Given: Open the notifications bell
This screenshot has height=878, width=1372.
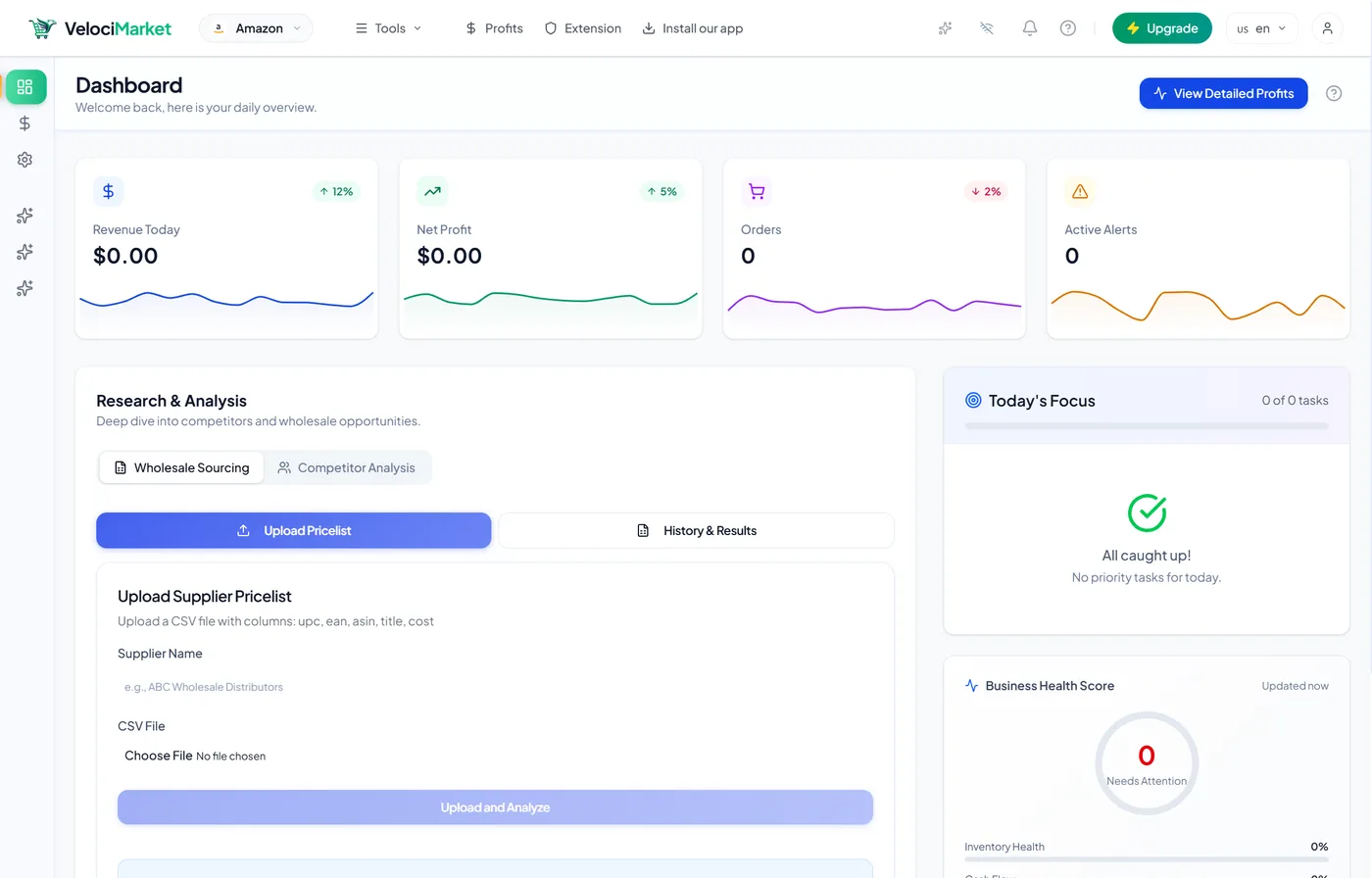Looking at the screenshot, I should click(1030, 28).
